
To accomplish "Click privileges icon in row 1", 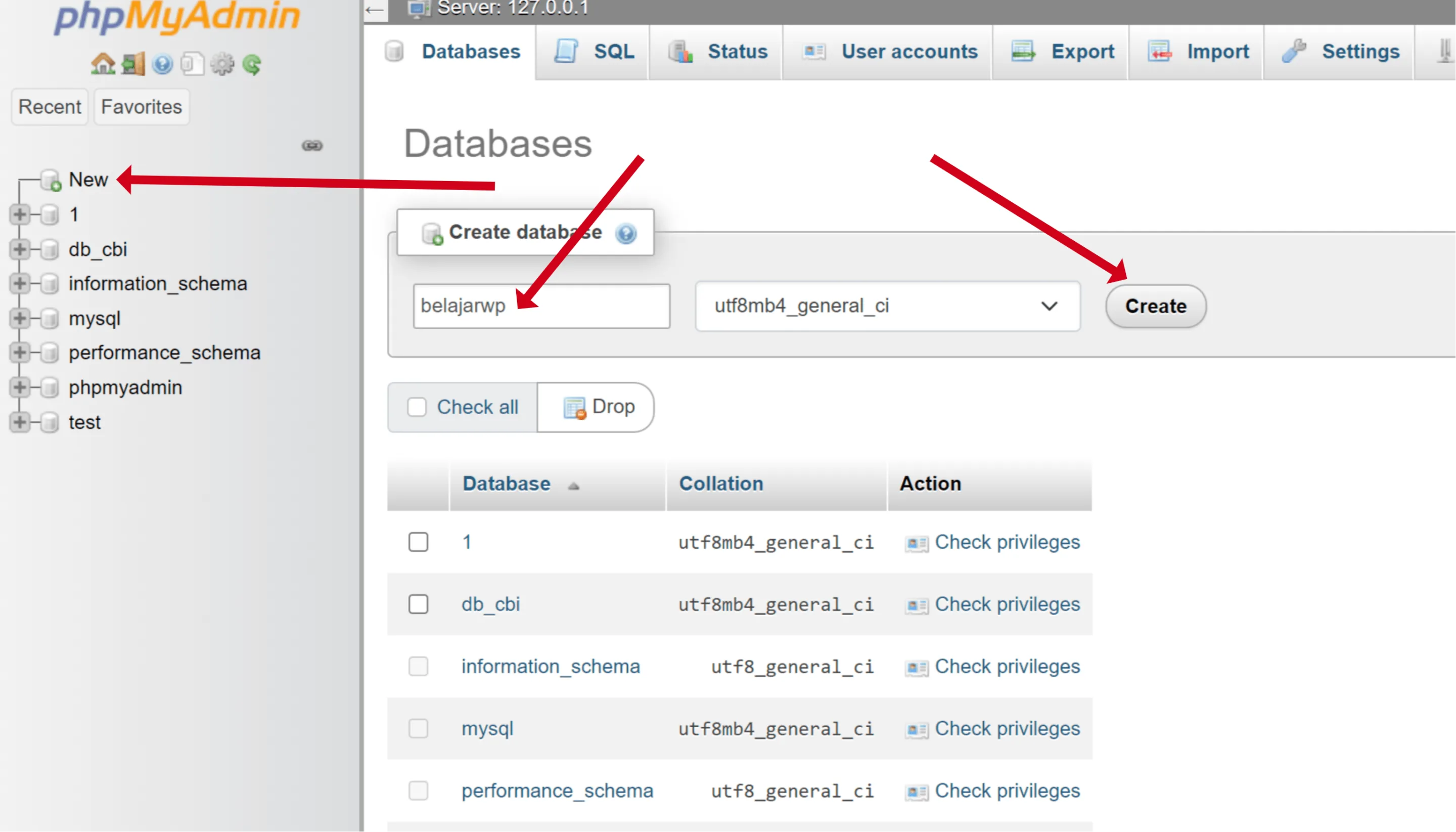I will 917,543.
